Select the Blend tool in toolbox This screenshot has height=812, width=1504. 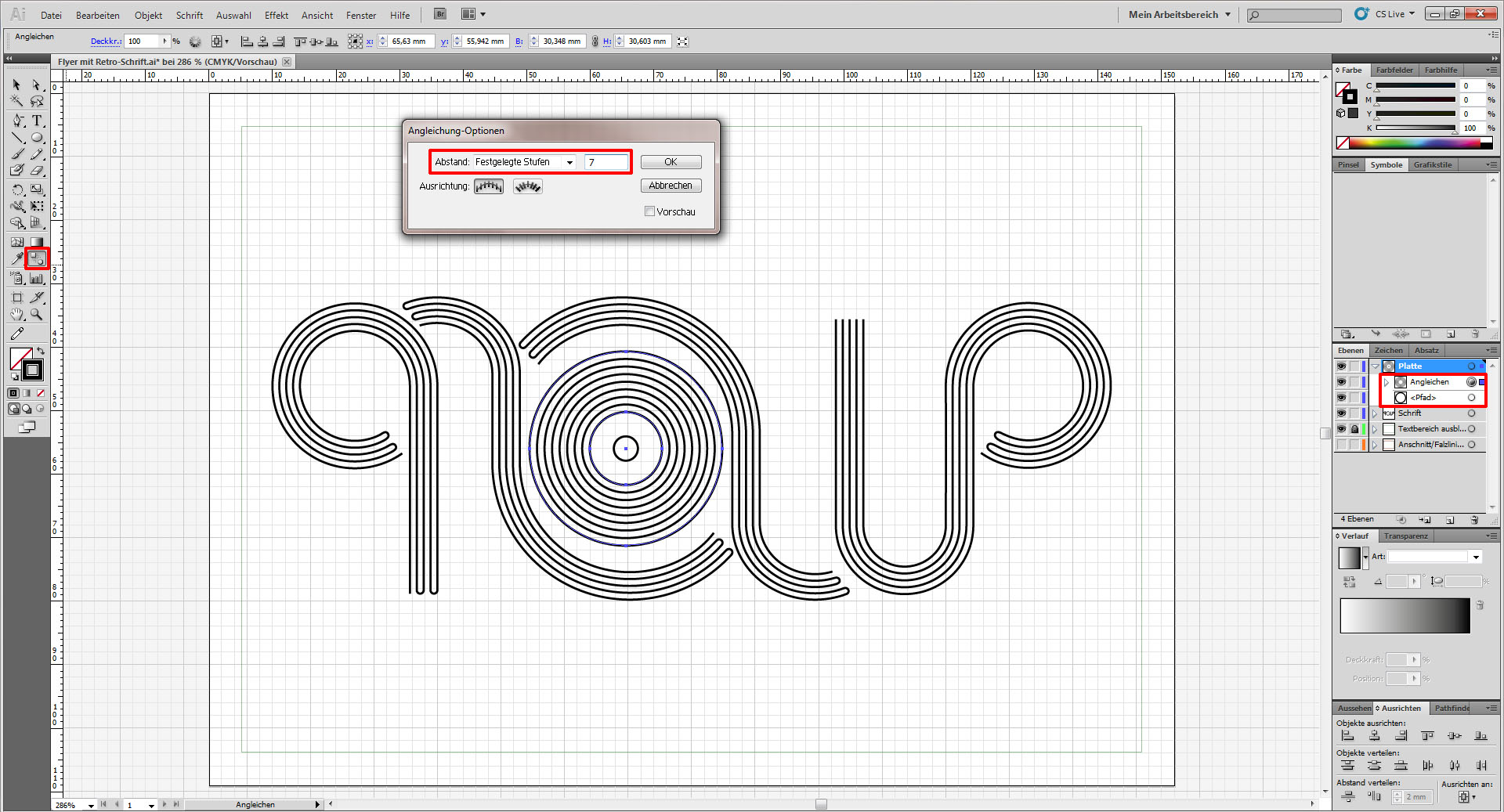click(37, 258)
